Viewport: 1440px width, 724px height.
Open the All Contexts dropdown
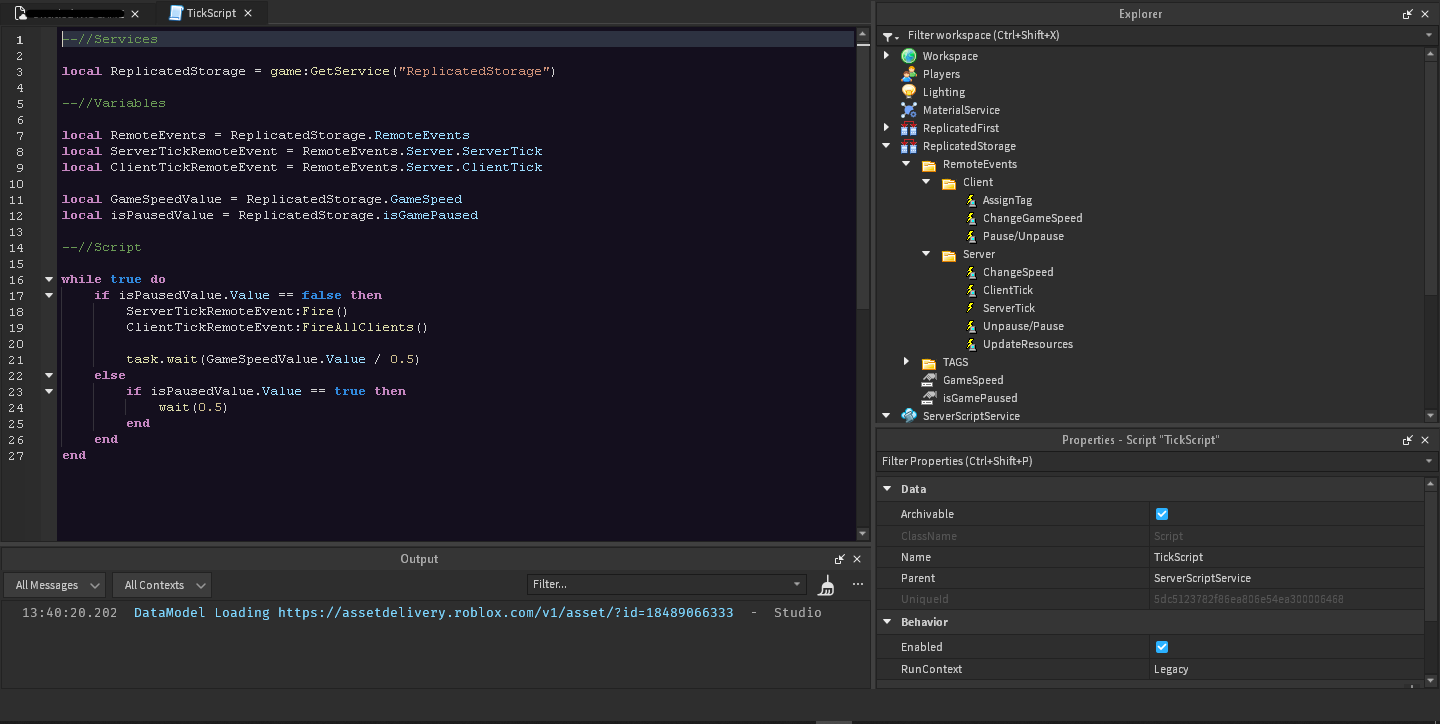161,584
